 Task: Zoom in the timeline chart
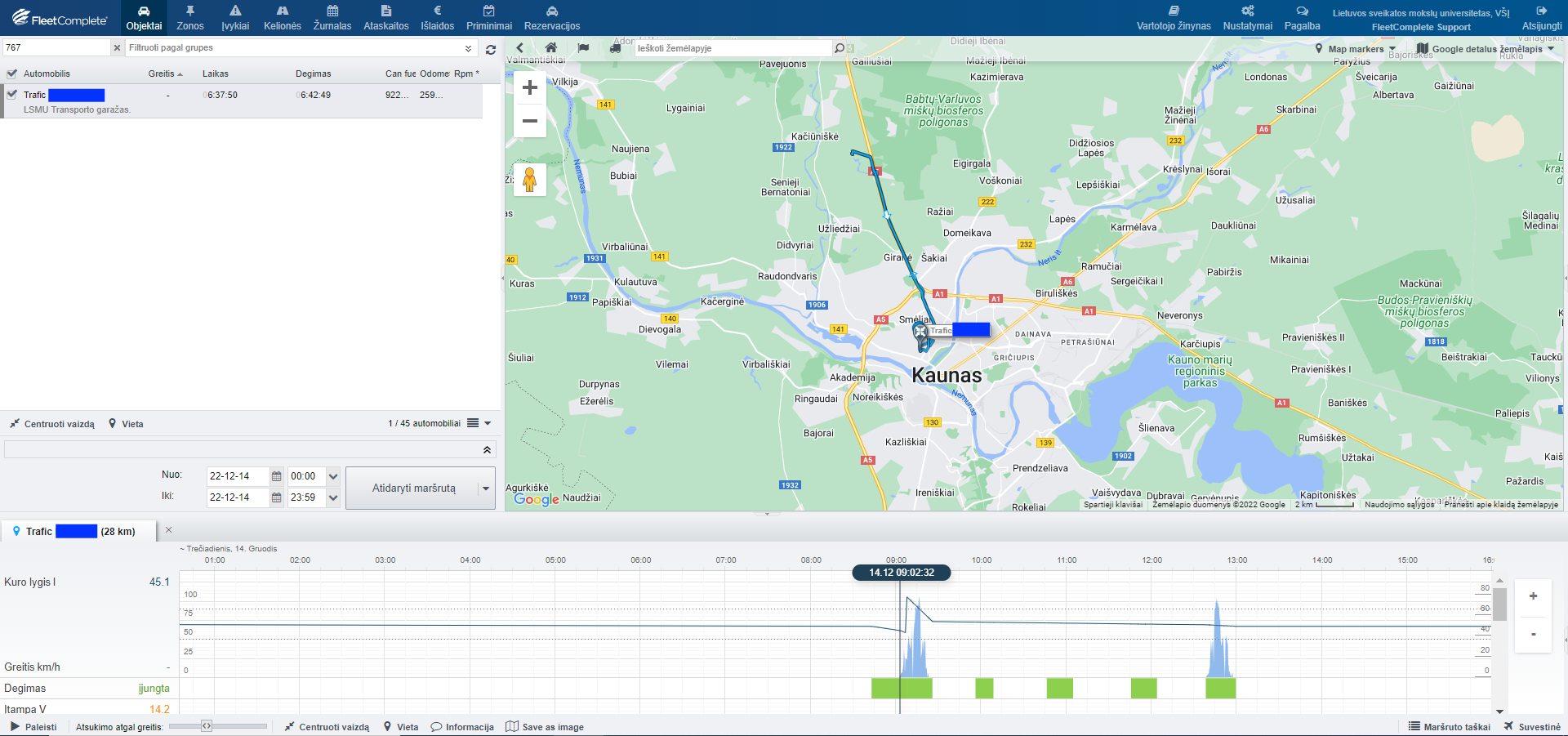[x=1533, y=595]
